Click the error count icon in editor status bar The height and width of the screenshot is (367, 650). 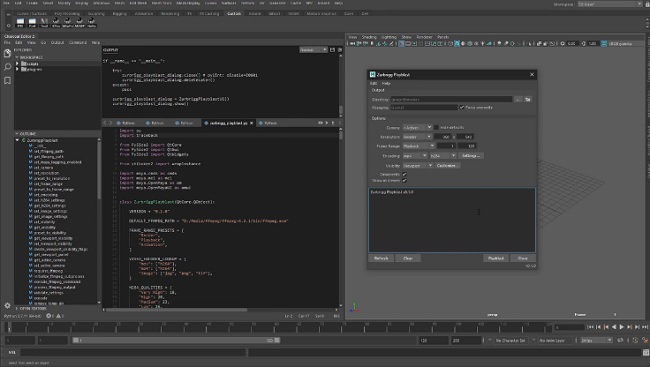pos(49,316)
